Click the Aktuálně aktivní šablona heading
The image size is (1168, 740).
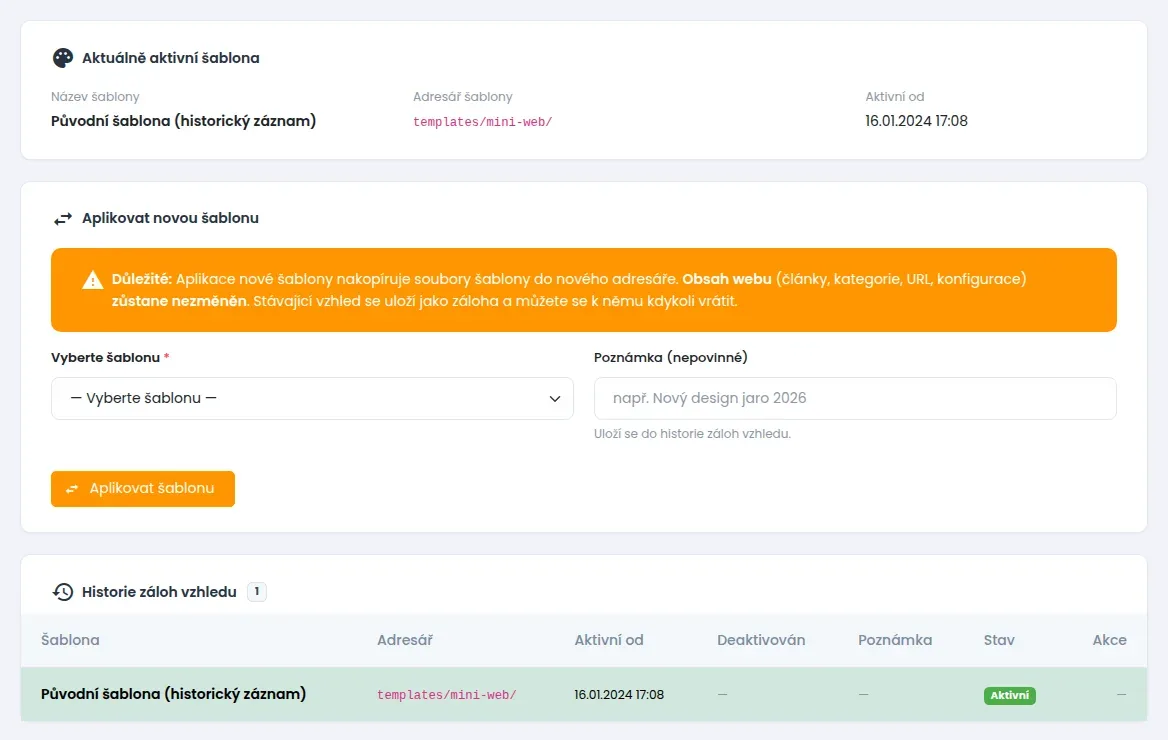point(171,58)
